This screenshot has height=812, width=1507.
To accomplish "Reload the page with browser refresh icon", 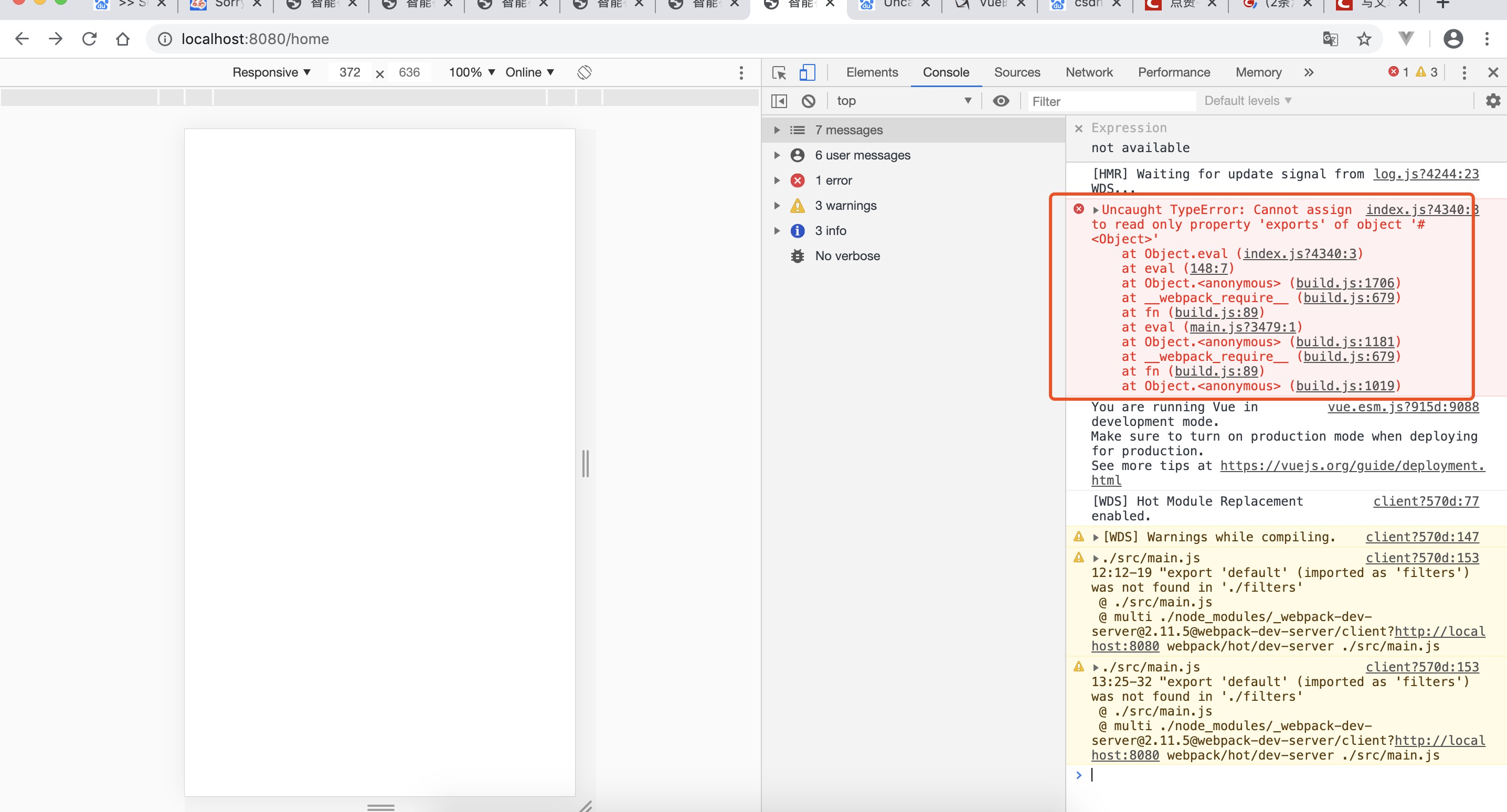I will pos(89,39).
